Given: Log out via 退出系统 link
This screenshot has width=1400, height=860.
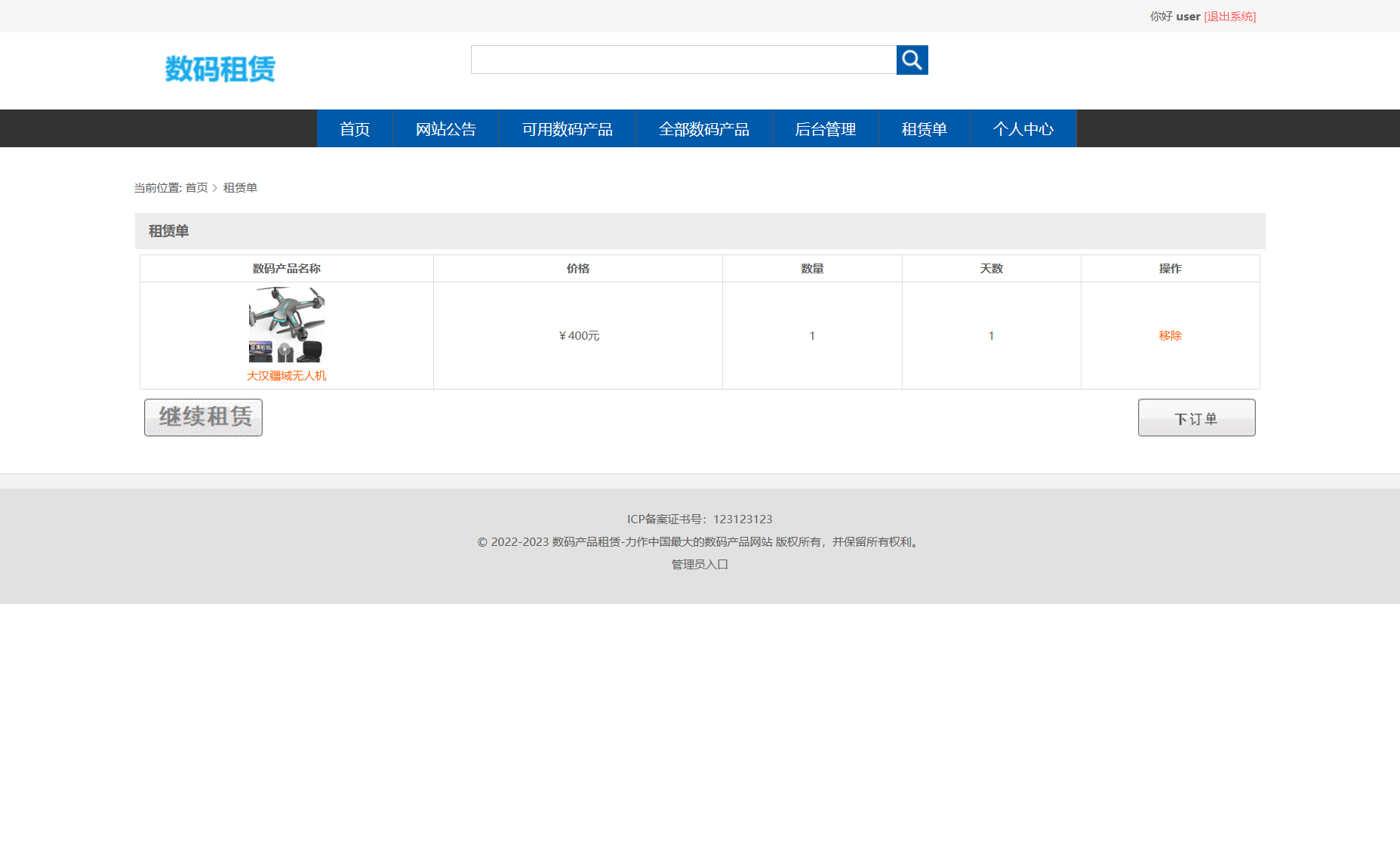Looking at the screenshot, I should click(x=1230, y=16).
